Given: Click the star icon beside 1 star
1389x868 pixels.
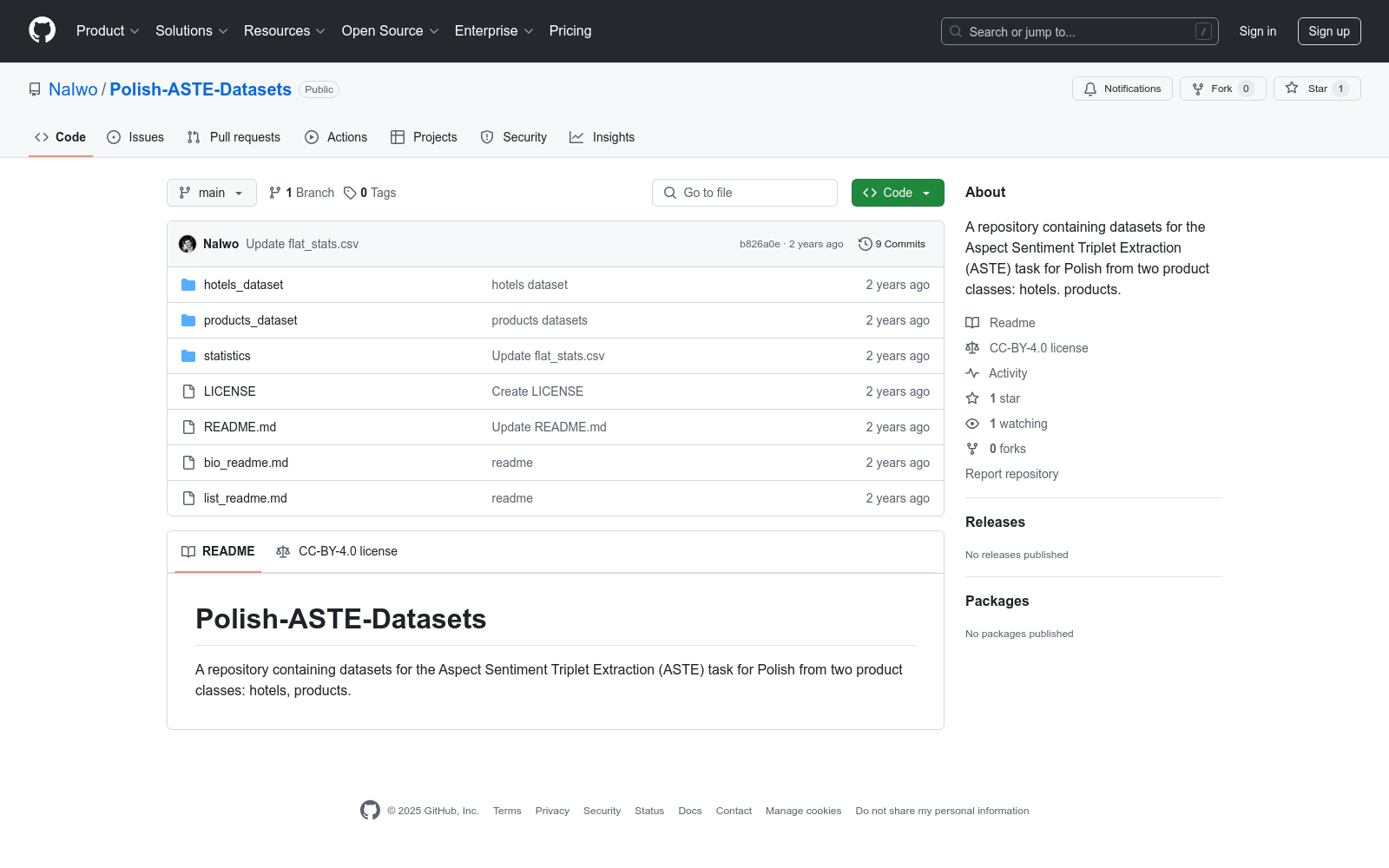Looking at the screenshot, I should [972, 398].
